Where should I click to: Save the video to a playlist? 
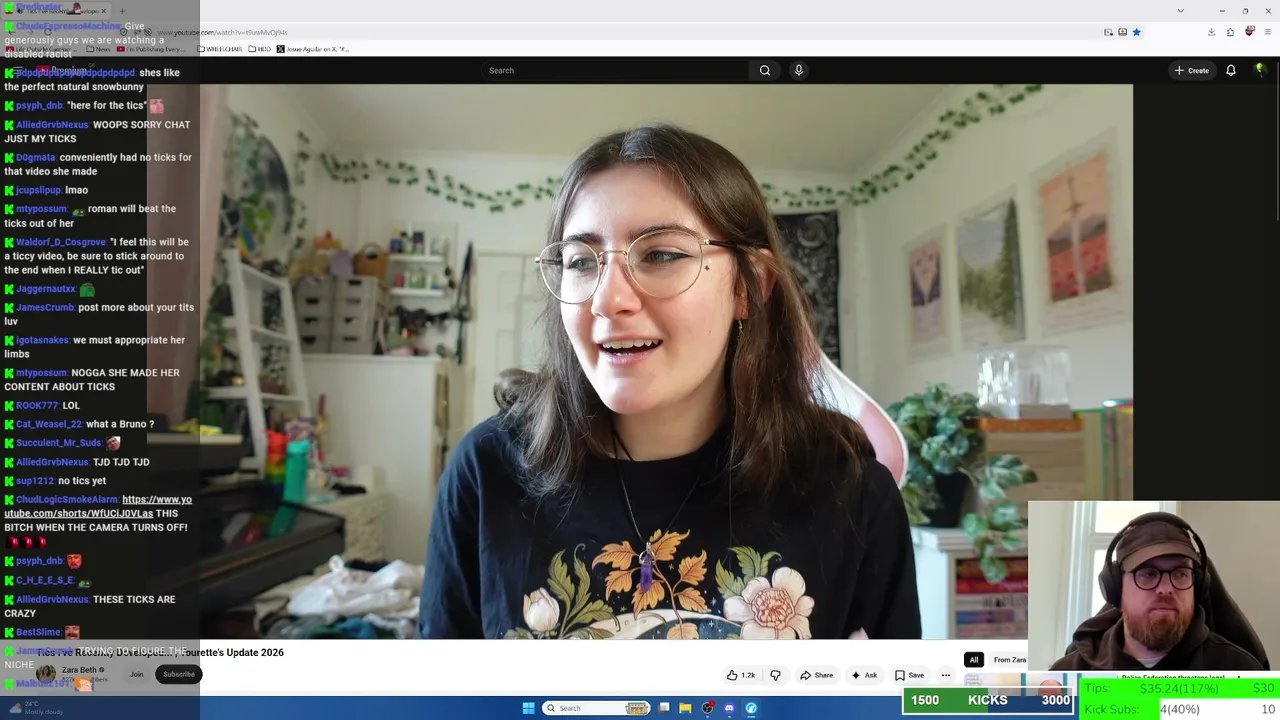909,675
